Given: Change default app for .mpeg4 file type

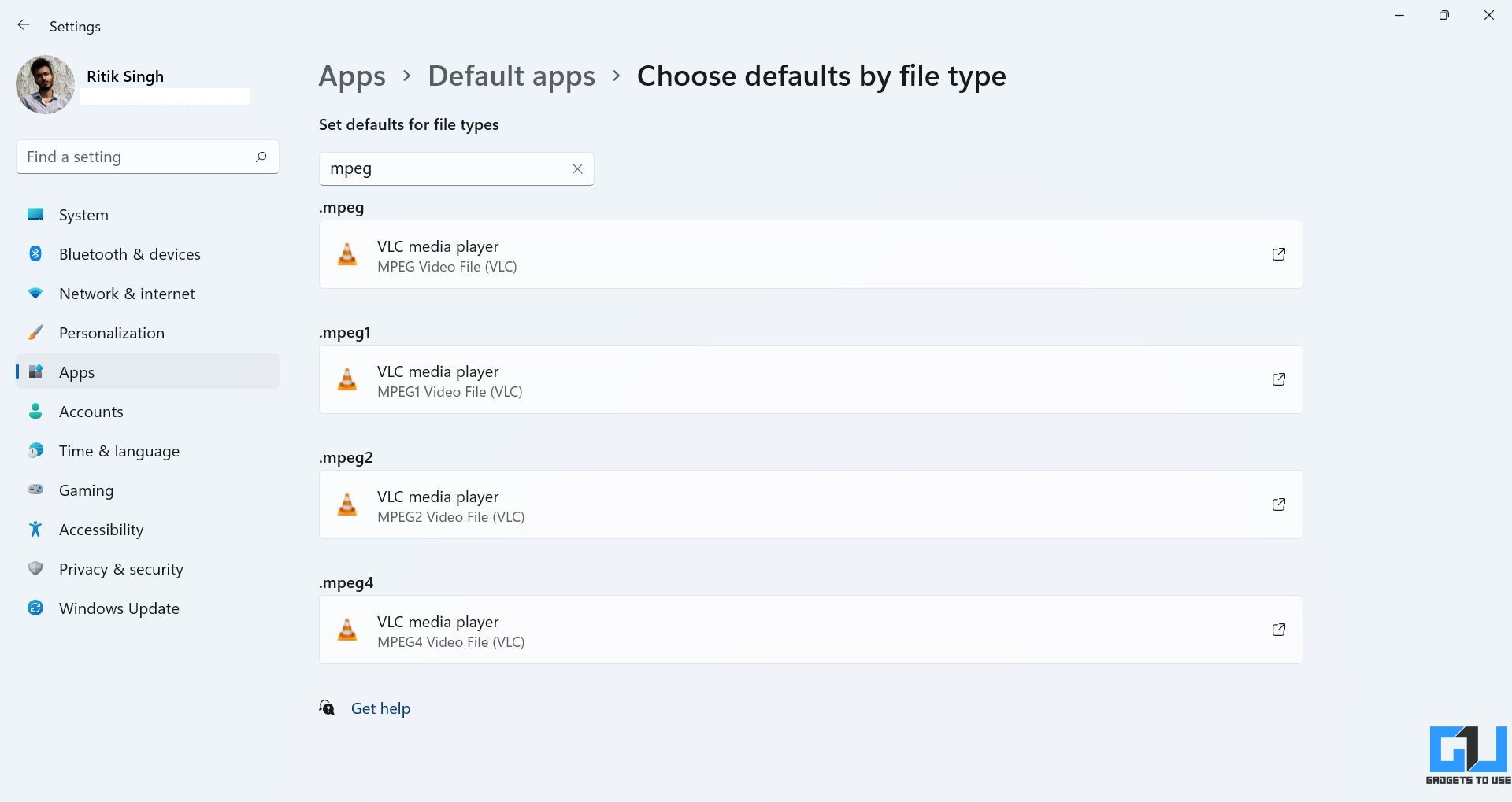Looking at the screenshot, I should tap(810, 630).
